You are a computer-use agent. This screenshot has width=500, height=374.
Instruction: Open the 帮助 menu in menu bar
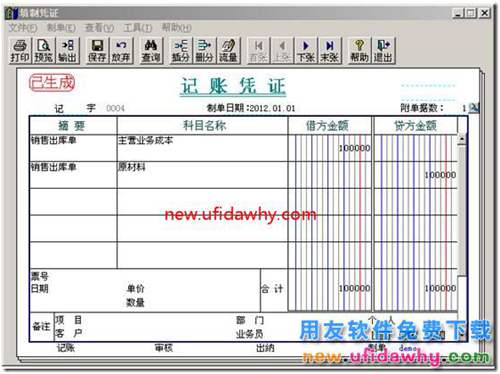coord(176,28)
